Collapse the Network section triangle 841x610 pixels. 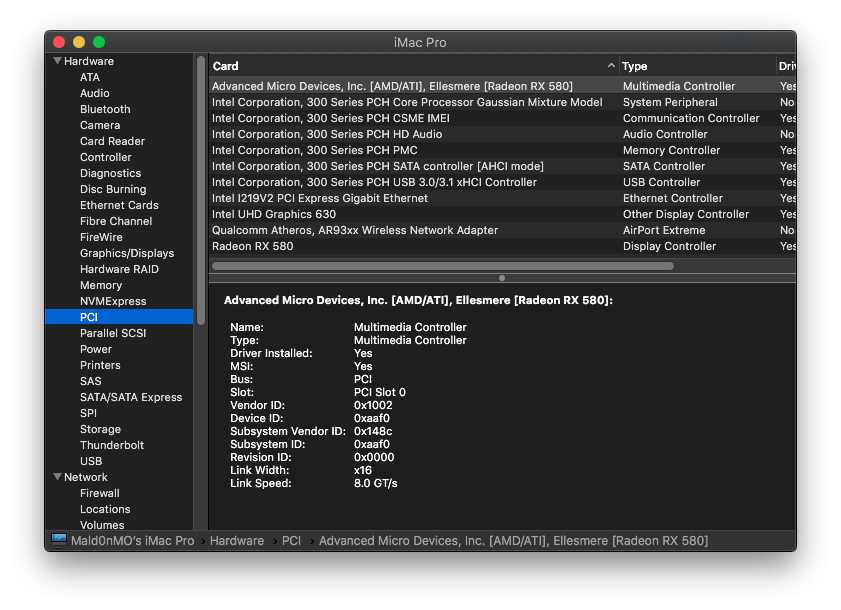coord(57,476)
